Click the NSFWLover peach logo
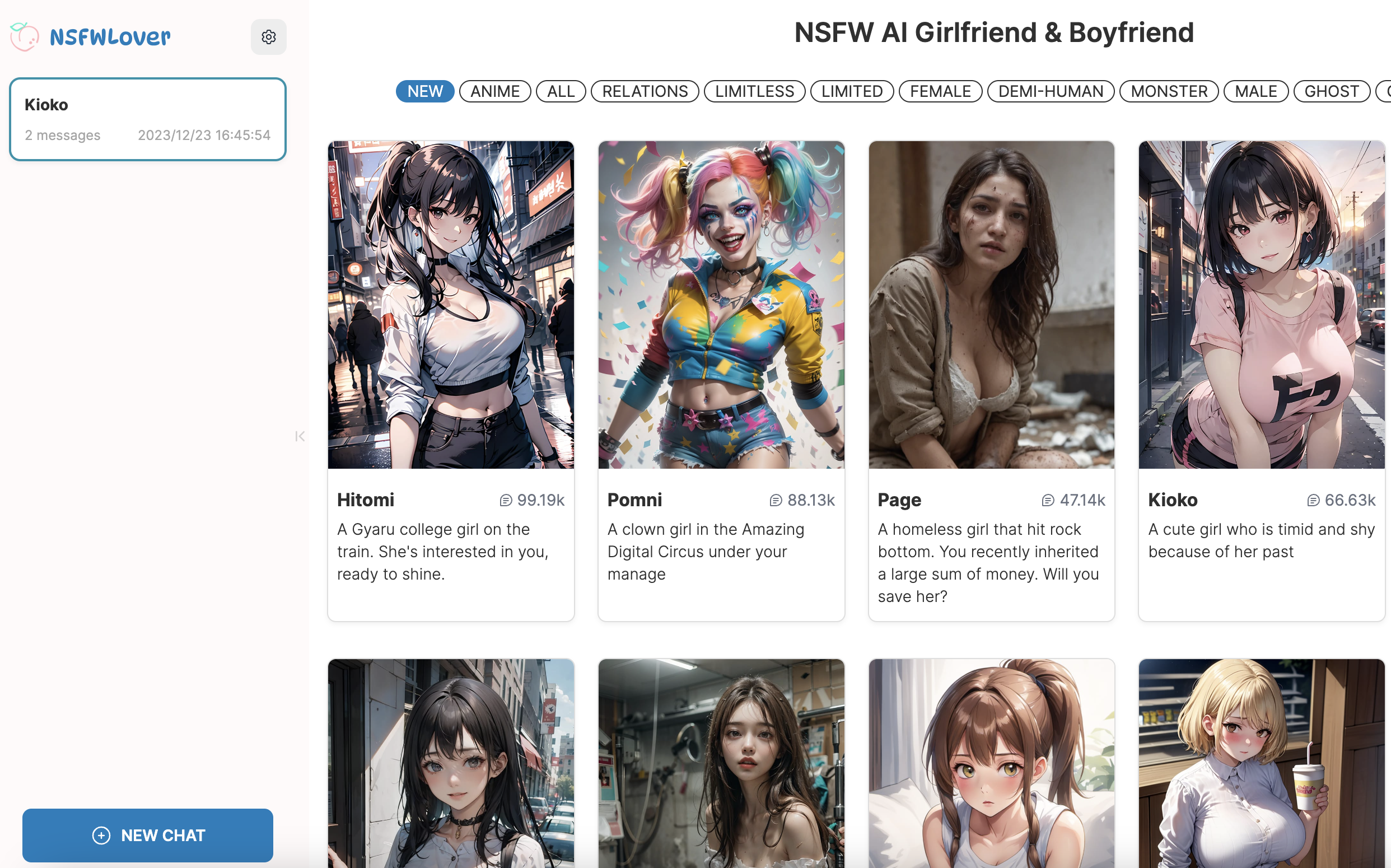Image resolution: width=1391 pixels, height=868 pixels. (24, 36)
